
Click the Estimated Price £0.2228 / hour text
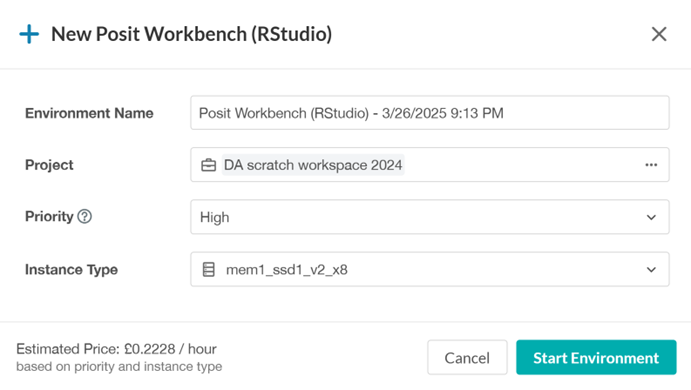[x=116, y=349]
